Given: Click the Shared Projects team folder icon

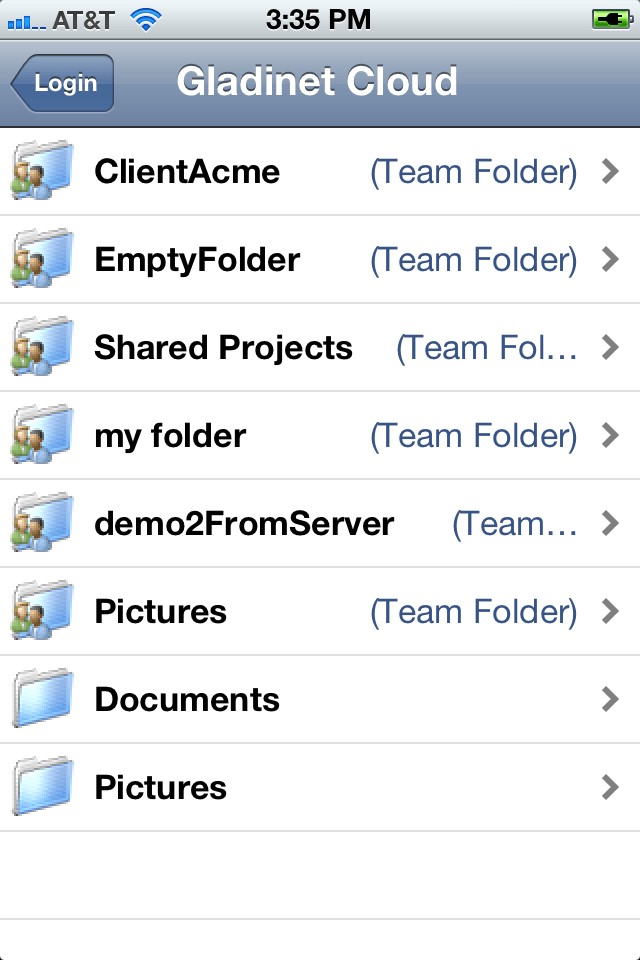Looking at the screenshot, I should click(x=43, y=348).
